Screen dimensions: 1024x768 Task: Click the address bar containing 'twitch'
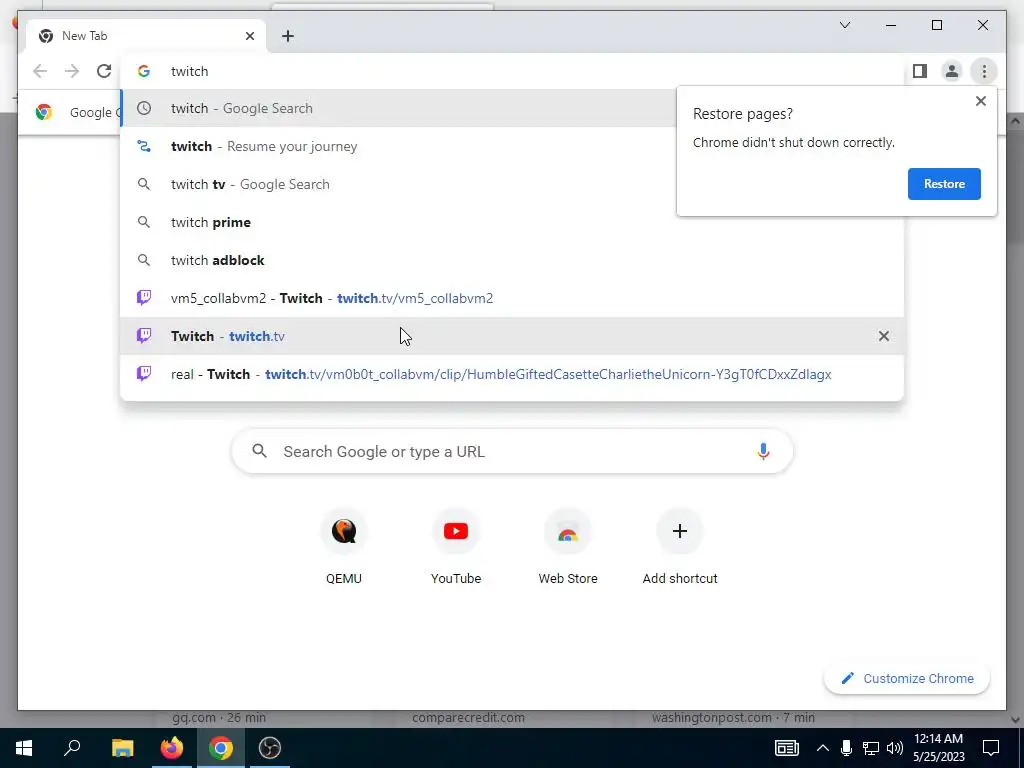[513, 71]
